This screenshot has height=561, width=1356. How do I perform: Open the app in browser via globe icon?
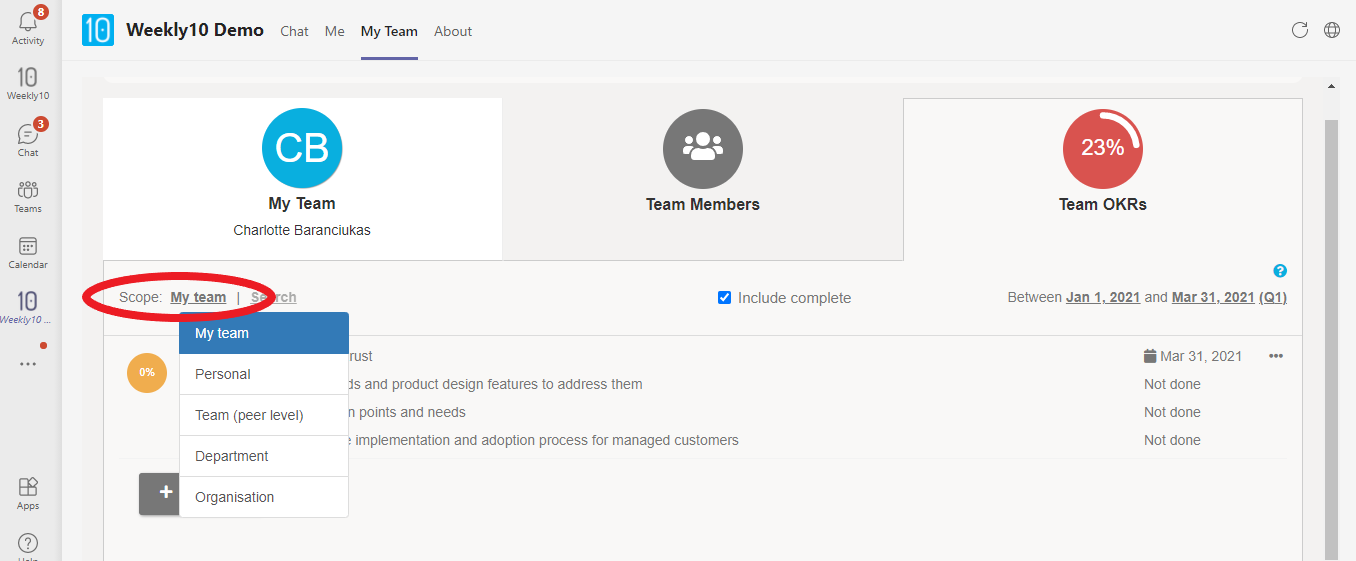[1332, 30]
